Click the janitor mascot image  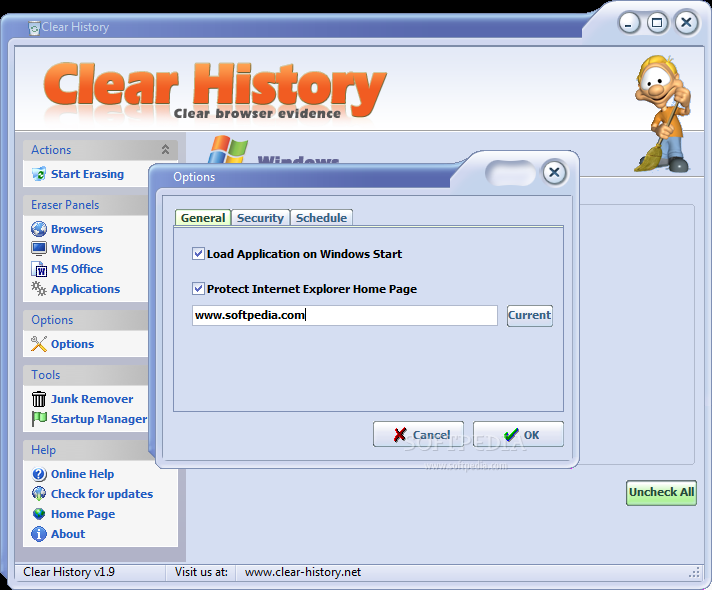(663, 114)
